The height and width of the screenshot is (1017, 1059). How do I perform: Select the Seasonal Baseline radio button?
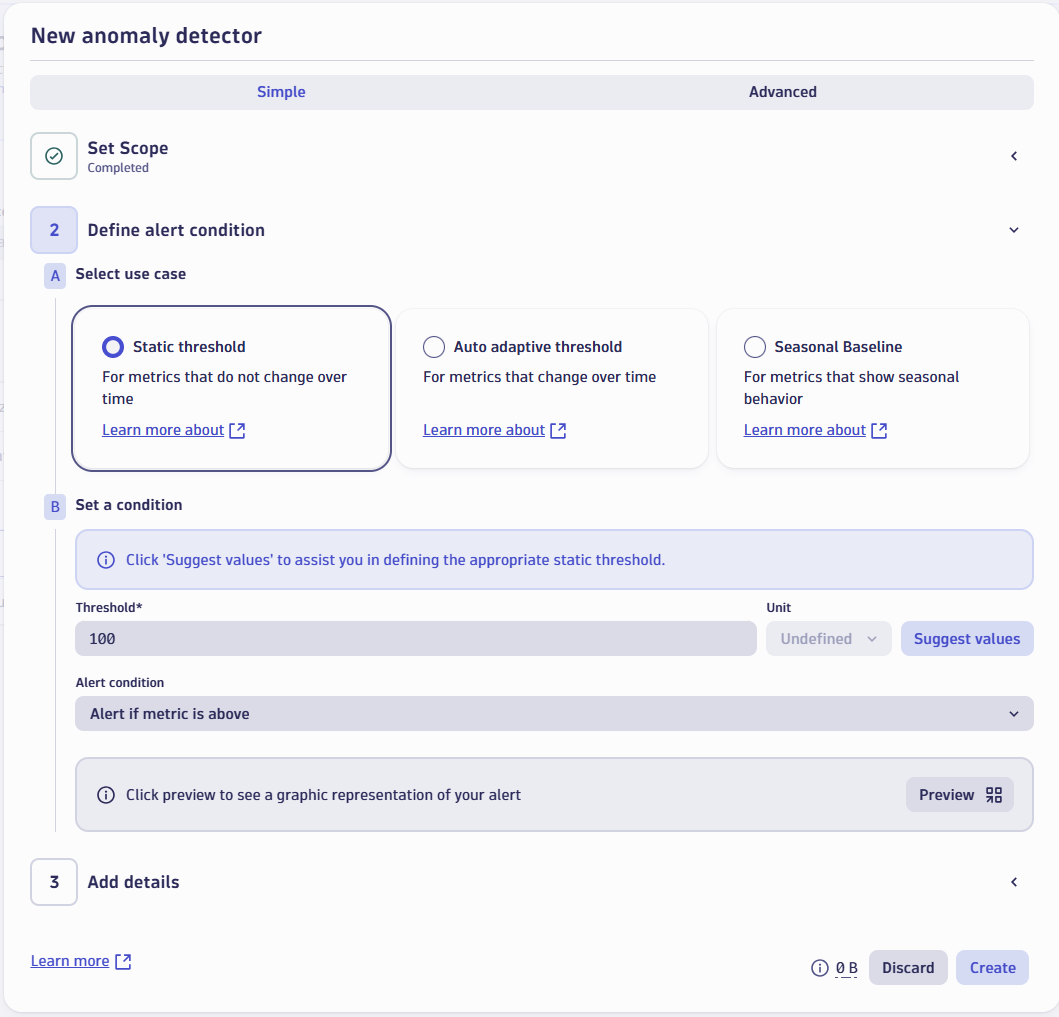click(x=755, y=346)
